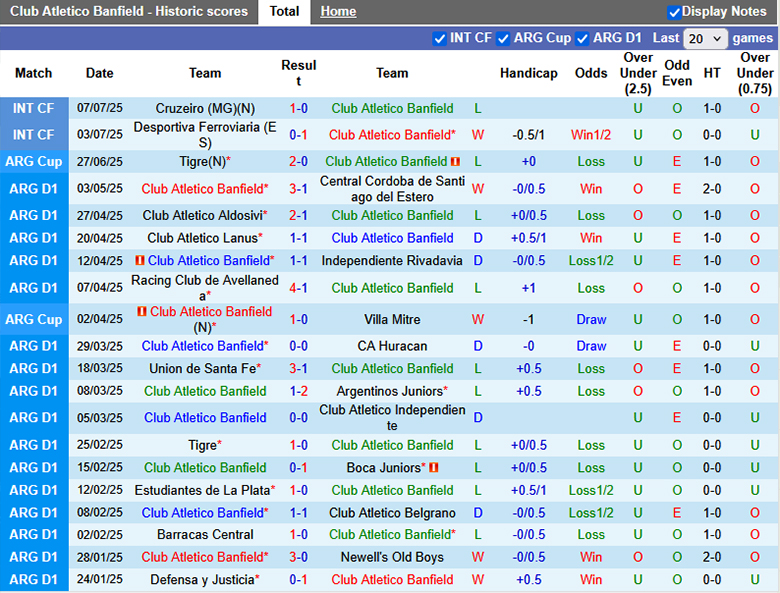The height and width of the screenshot is (593, 780).
Task: Open Club Atletico Belgrano team link
Action: tap(392, 512)
